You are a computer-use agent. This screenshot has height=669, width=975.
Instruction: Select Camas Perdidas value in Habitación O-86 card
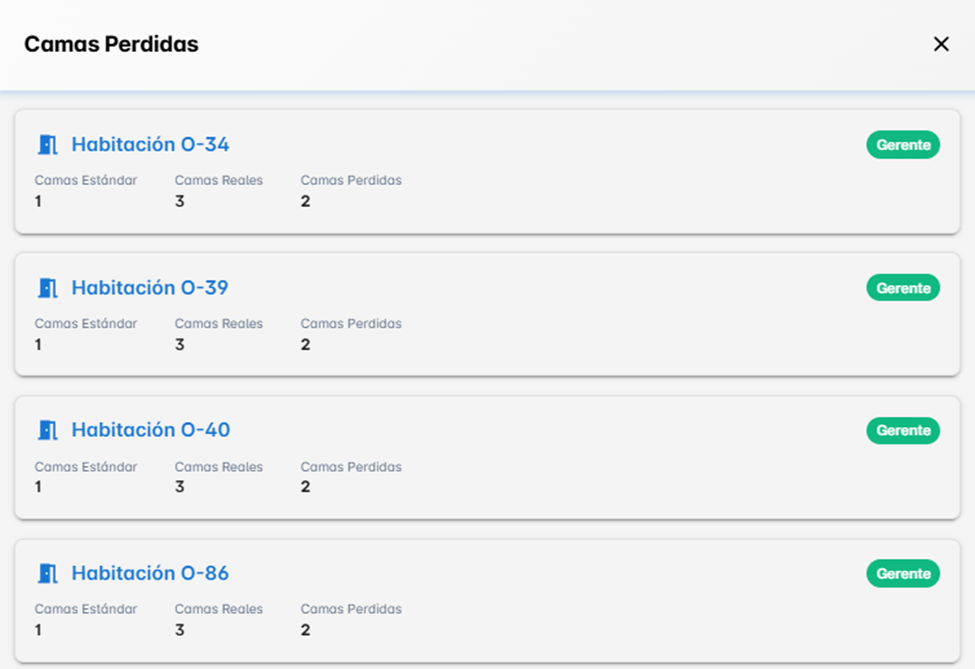pyautogui.click(x=305, y=630)
